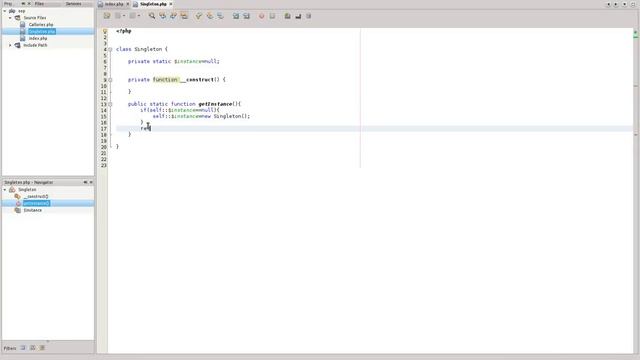Image resolution: width=640 pixels, height=360 pixels.
Task: Click Shift Line Right icon
Action: coord(247,16)
